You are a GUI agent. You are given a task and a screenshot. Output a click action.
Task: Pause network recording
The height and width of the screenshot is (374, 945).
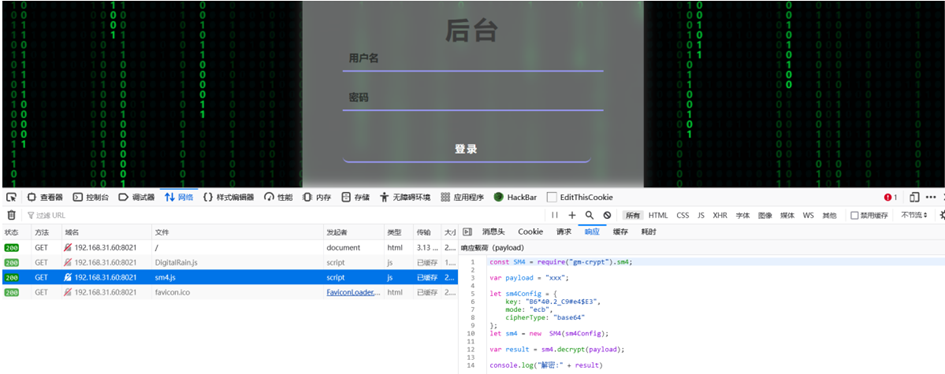tap(555, 215)
